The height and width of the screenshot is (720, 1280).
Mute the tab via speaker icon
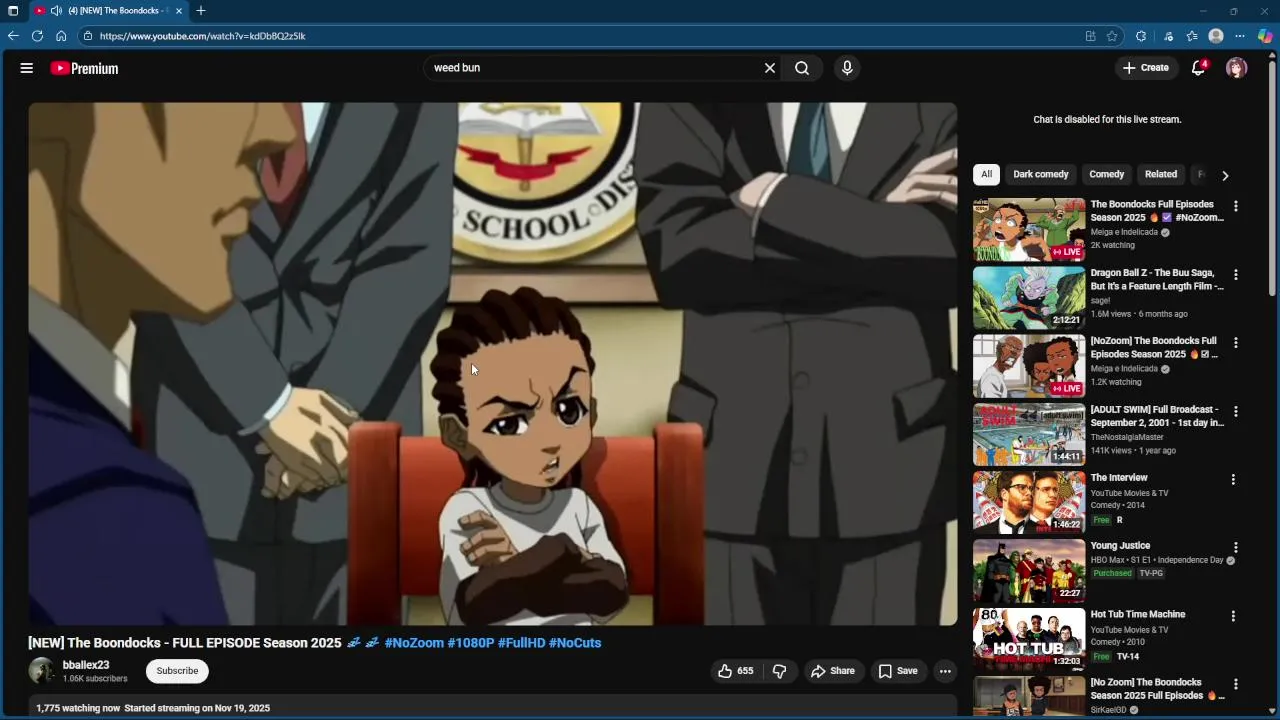[56, 11]
